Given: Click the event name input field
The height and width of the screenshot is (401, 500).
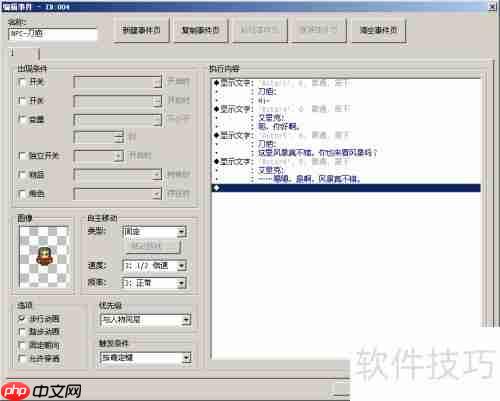Looking at the screenshot, I should pos(53,34).
